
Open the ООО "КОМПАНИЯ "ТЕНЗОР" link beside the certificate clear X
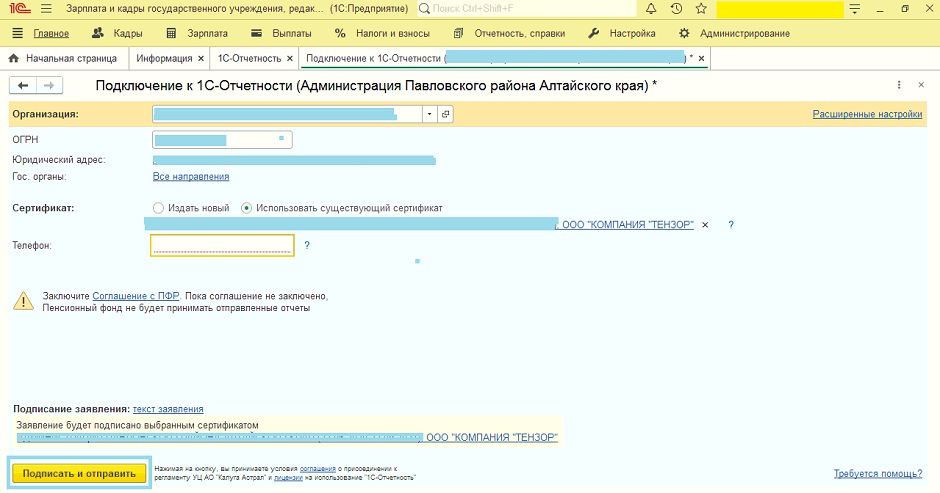click(x=628, y=224)
